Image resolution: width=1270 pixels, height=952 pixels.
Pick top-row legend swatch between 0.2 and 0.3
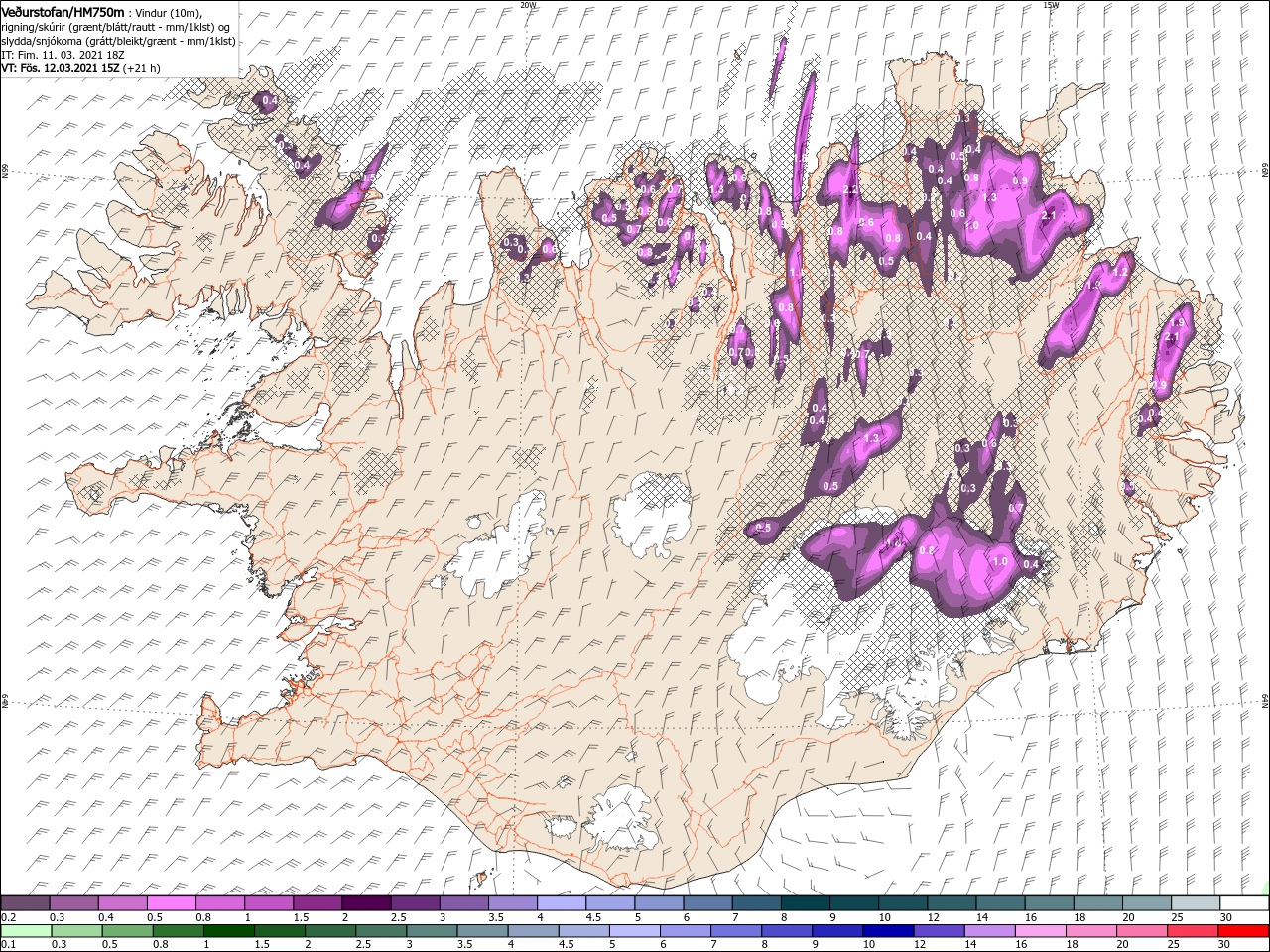[25, 903]
